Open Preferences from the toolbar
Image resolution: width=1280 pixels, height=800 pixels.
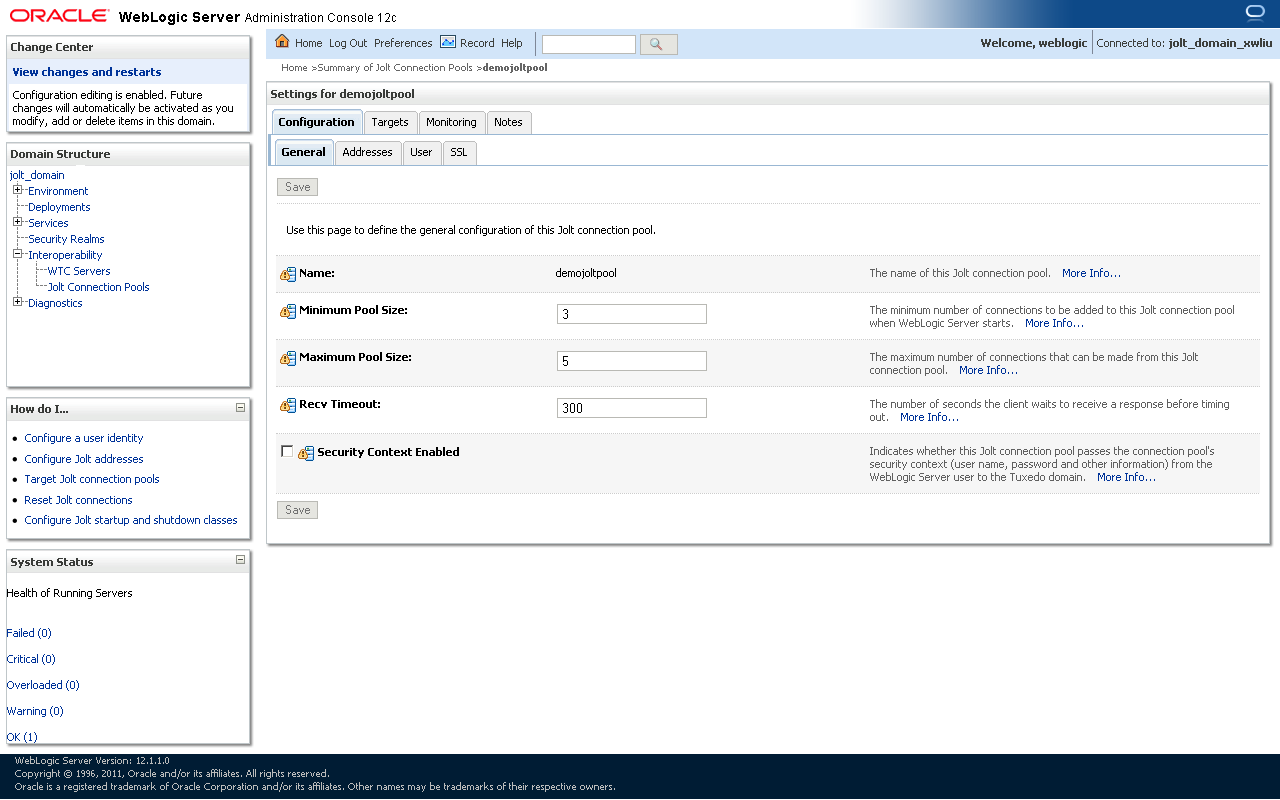403,43
